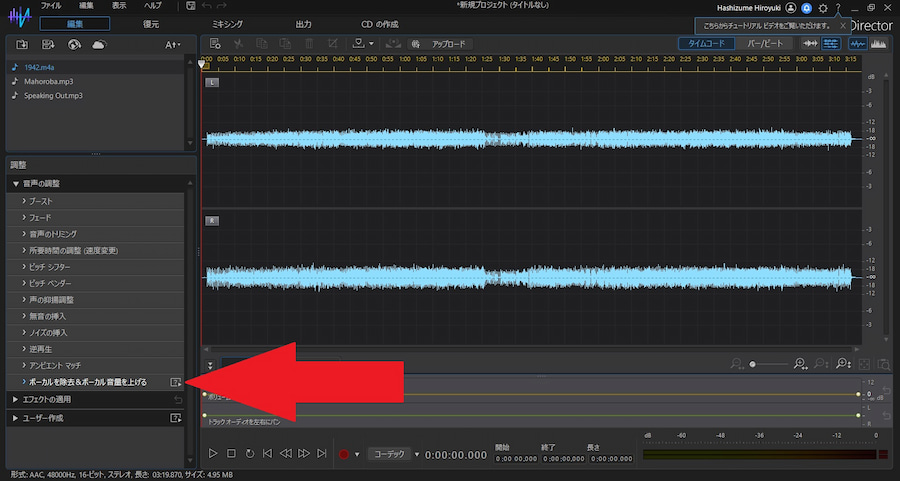Open the 表示 menu
The width and height of the screenshot is (900, 481).
coord(119,6)
